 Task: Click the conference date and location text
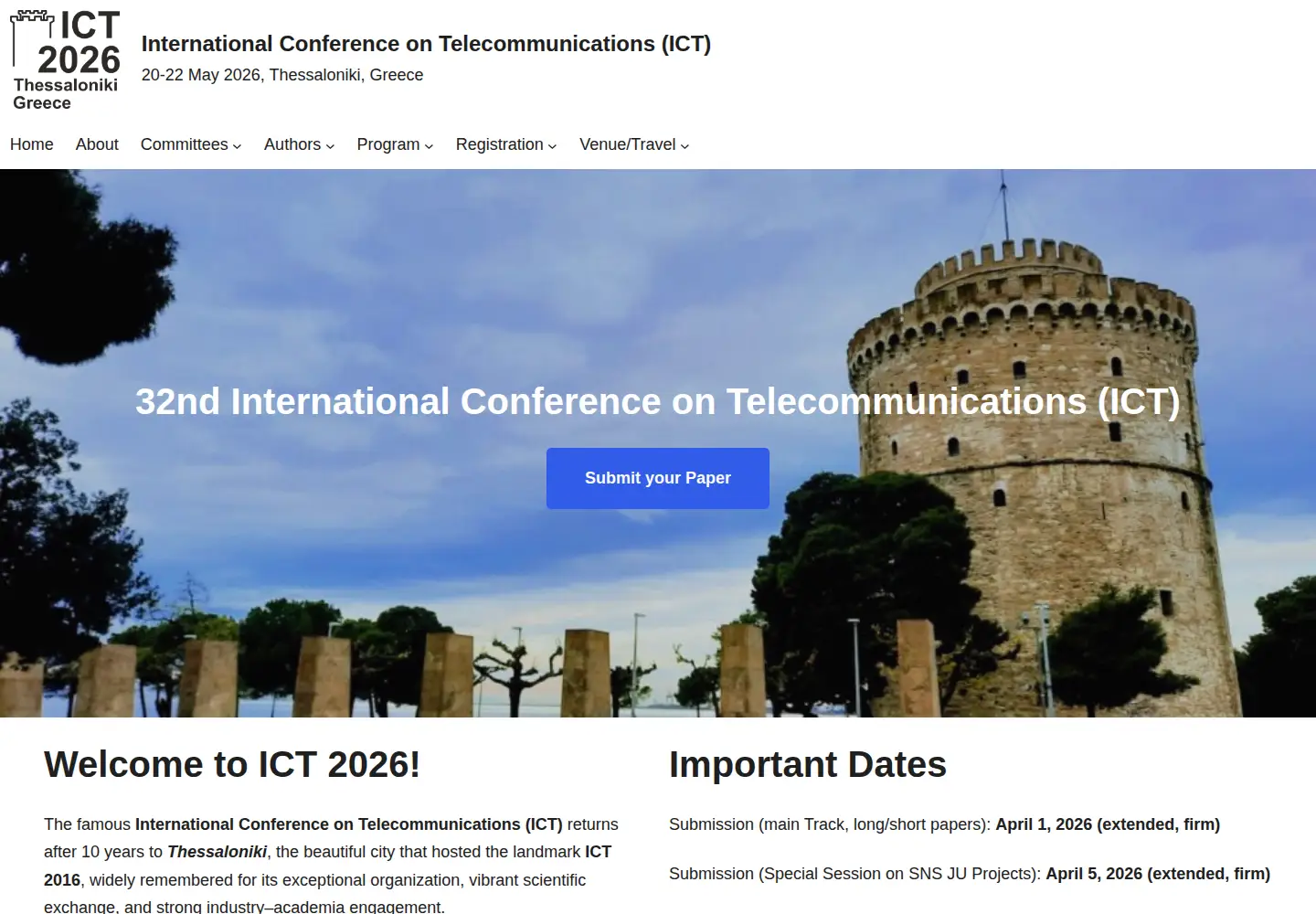(282, 75)
